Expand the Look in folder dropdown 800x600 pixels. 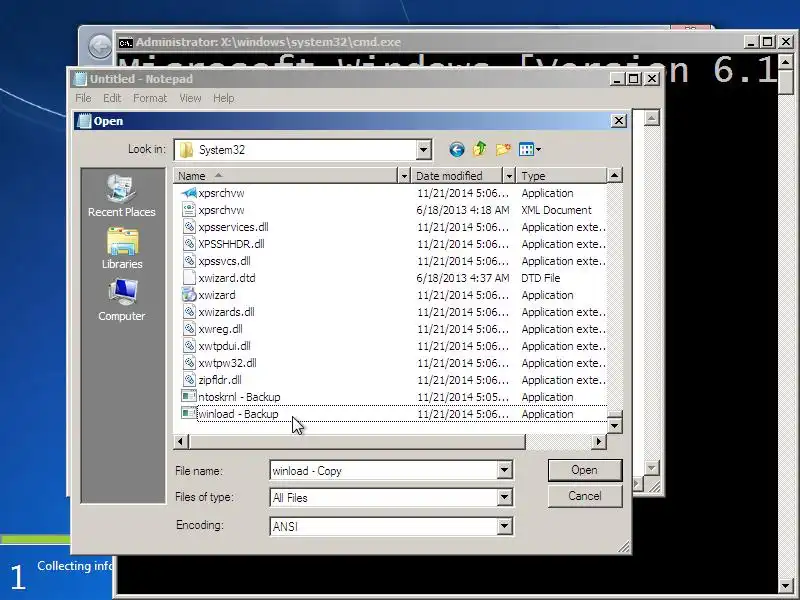(x=423, y=150)
